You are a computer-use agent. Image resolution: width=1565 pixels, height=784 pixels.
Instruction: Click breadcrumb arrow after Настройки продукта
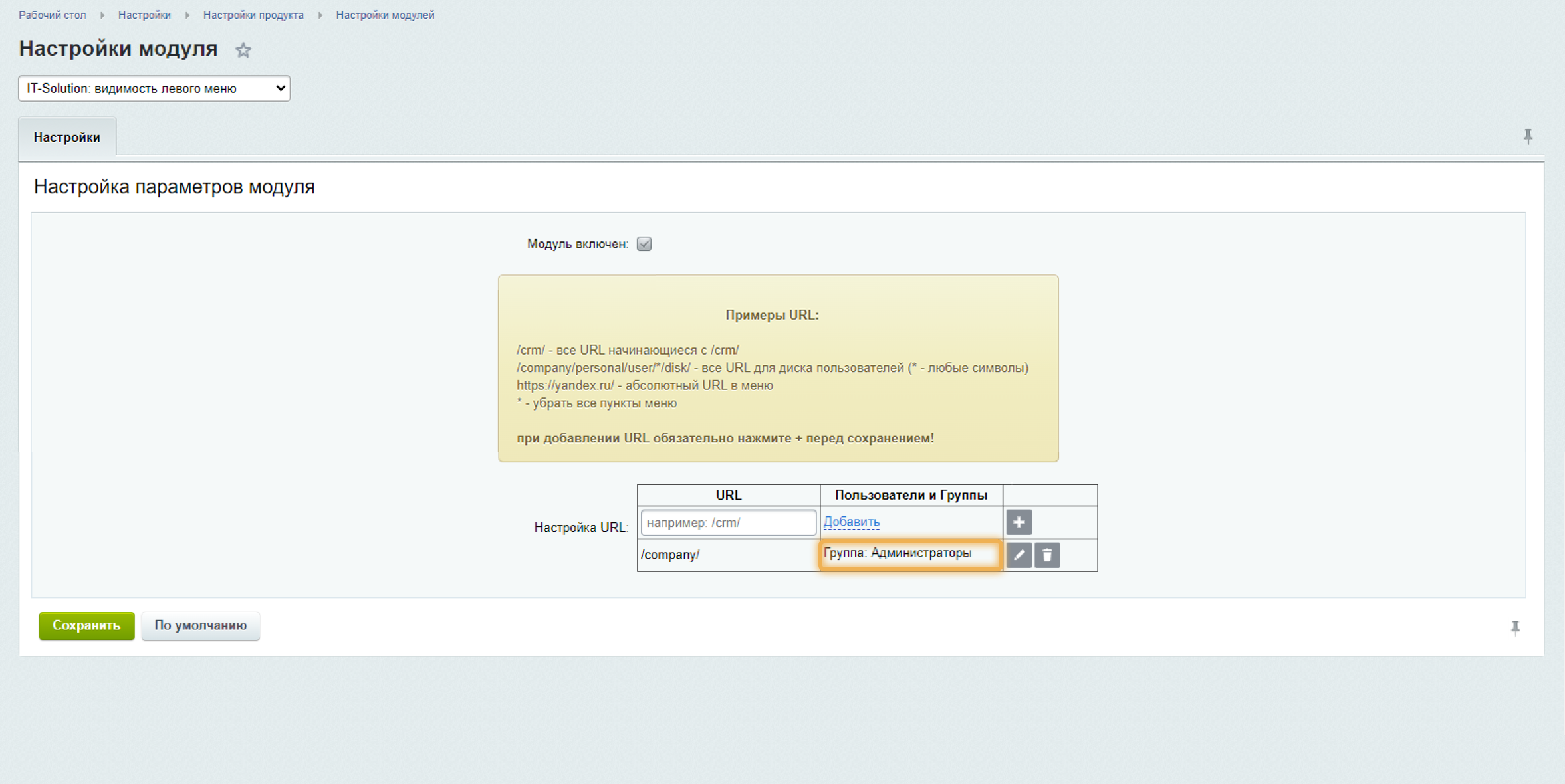[320, 15]
